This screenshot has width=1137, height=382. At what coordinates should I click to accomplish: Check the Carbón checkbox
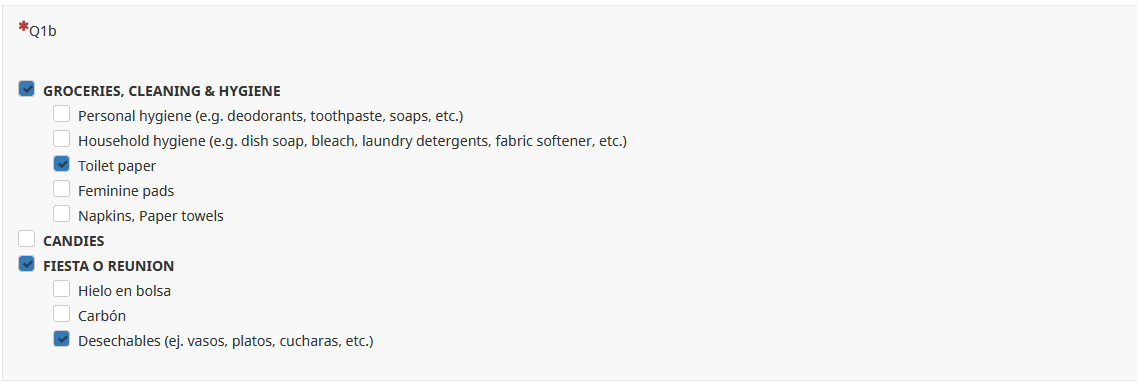click(62, 314)
